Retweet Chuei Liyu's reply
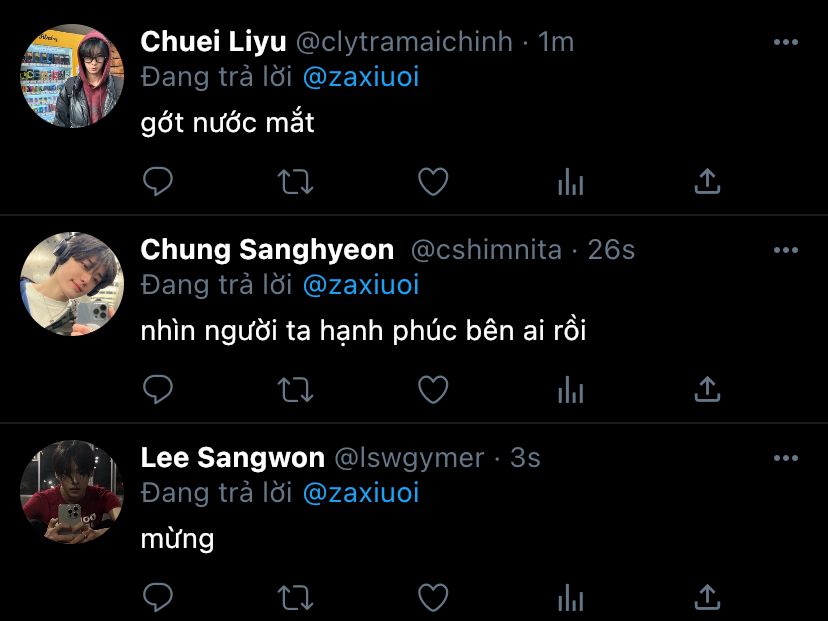This screenshot has height=621, width=828. pos(295,181)
